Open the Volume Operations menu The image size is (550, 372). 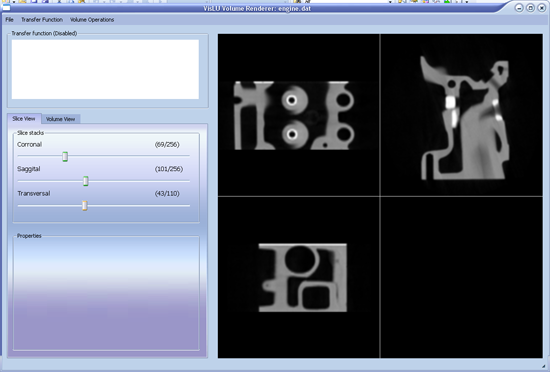coord(92,20)
